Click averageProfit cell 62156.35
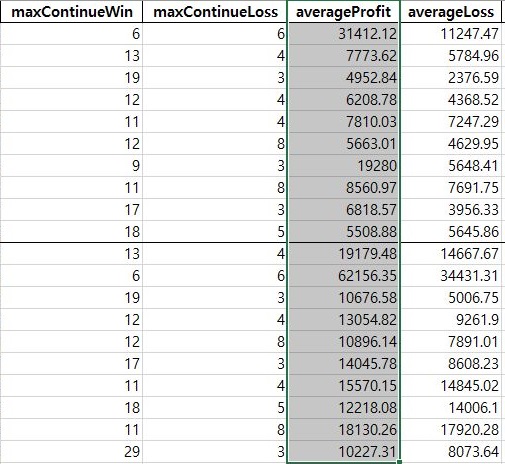The height and width of the screenshot is (464, 505). 343,276
